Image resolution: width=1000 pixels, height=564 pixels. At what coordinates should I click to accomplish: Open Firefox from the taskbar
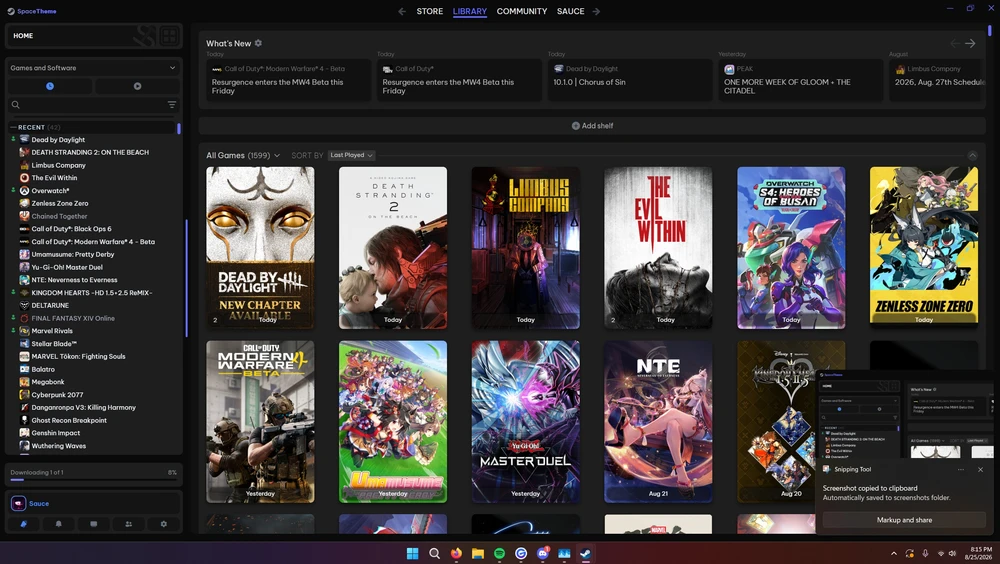pyautogui.click(x=456, y=553)
